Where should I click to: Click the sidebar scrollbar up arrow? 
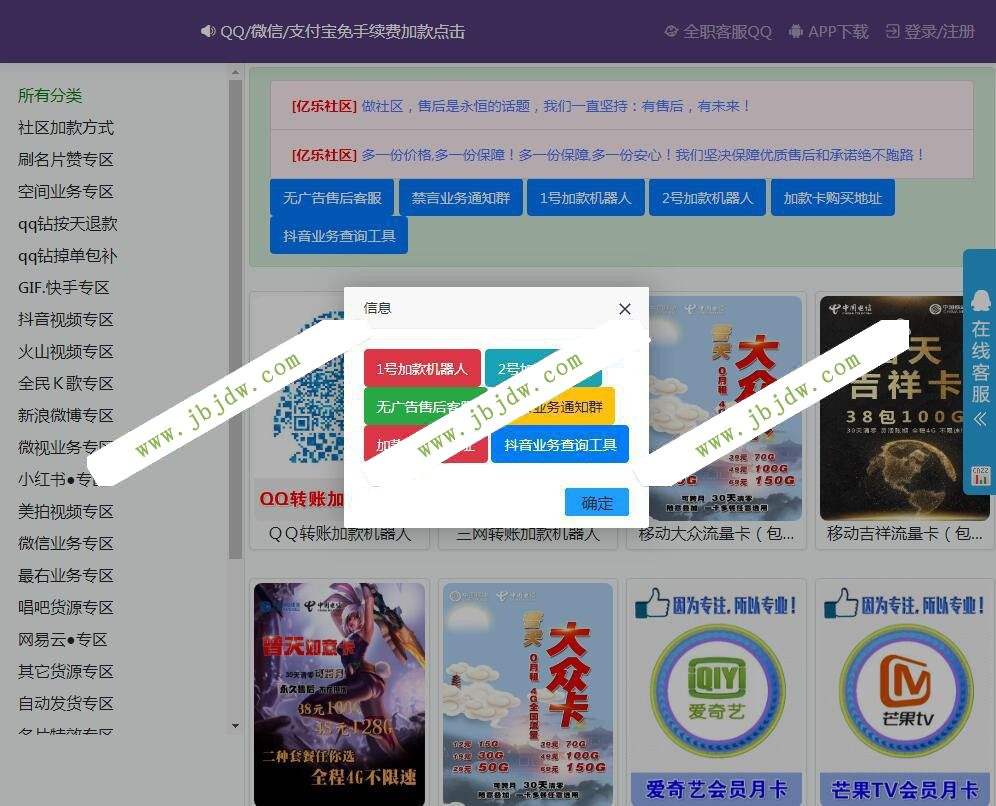pos(236,73)
